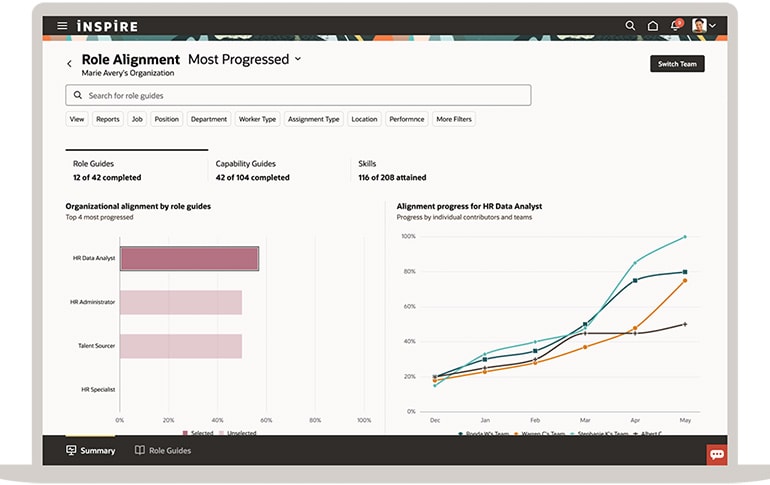This screenshot has width=770, height=485.
Task: Click the Talent Sourcer bar in chart
Action: click(x=181, y=346)
